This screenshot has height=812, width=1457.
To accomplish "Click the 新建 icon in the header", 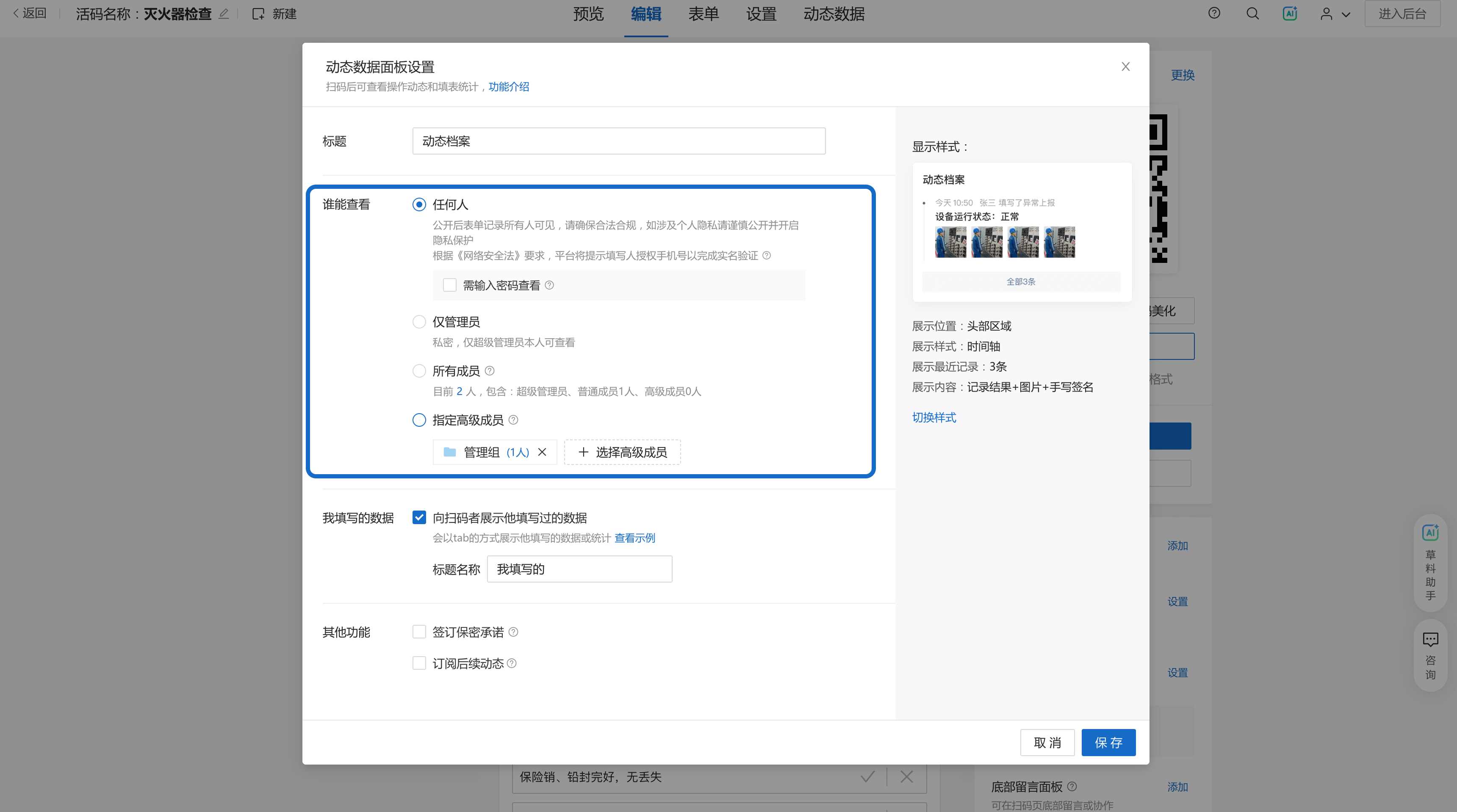I will tap(258, 14).
